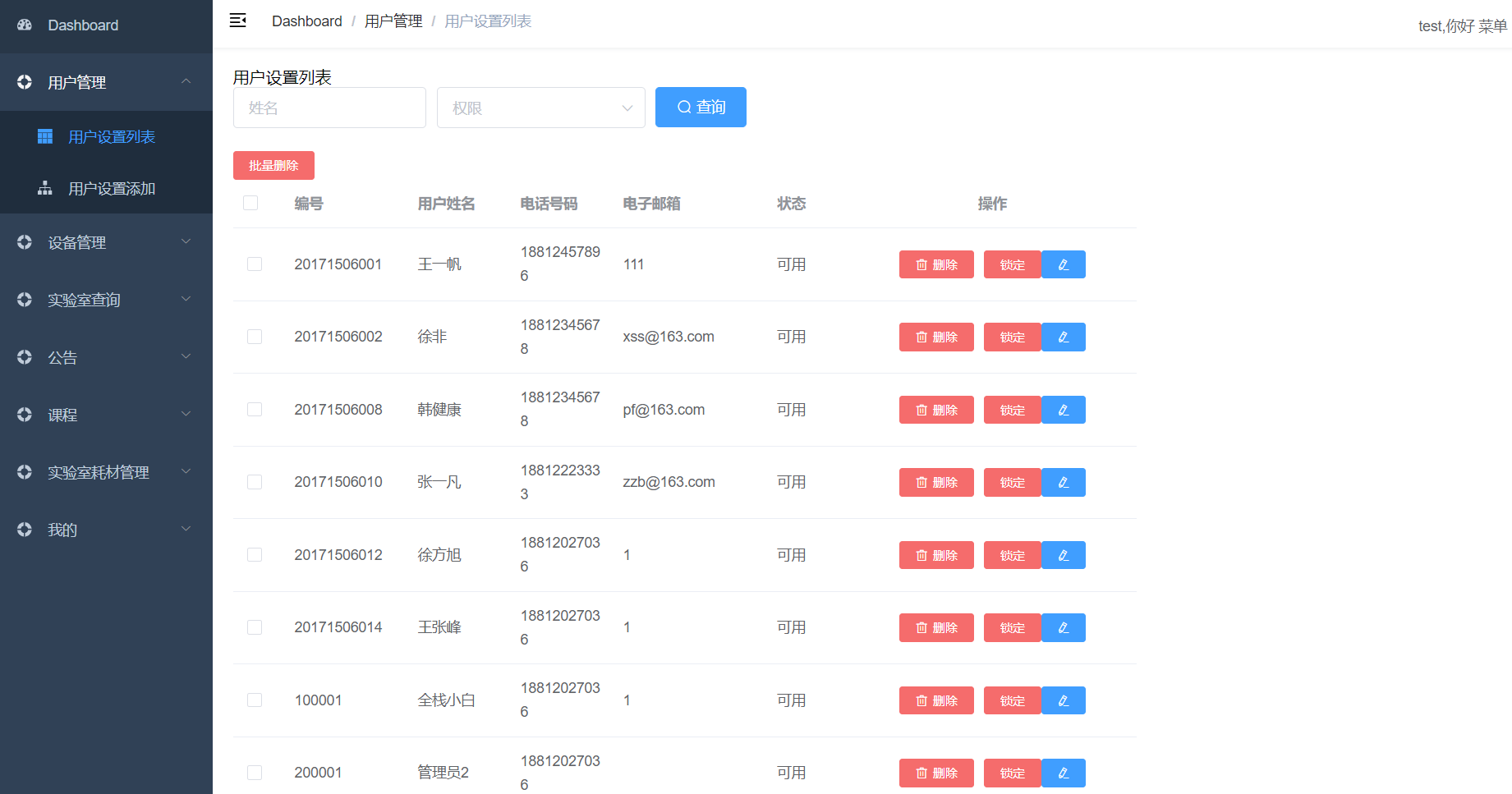The height and width of the screenshot is (794, 1512).
Task: Open Dashboard in the sidebar menu
Action: click(x=106, y=25)
